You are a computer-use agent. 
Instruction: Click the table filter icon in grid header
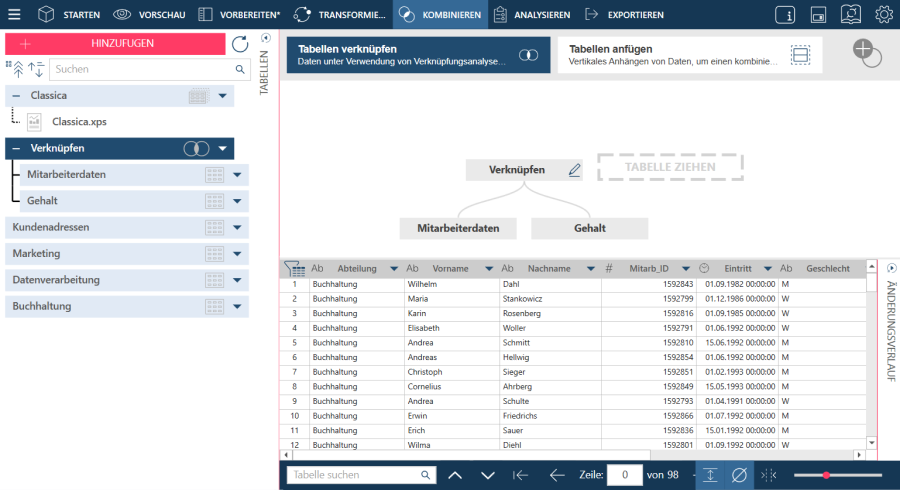(x=294, y=268)
